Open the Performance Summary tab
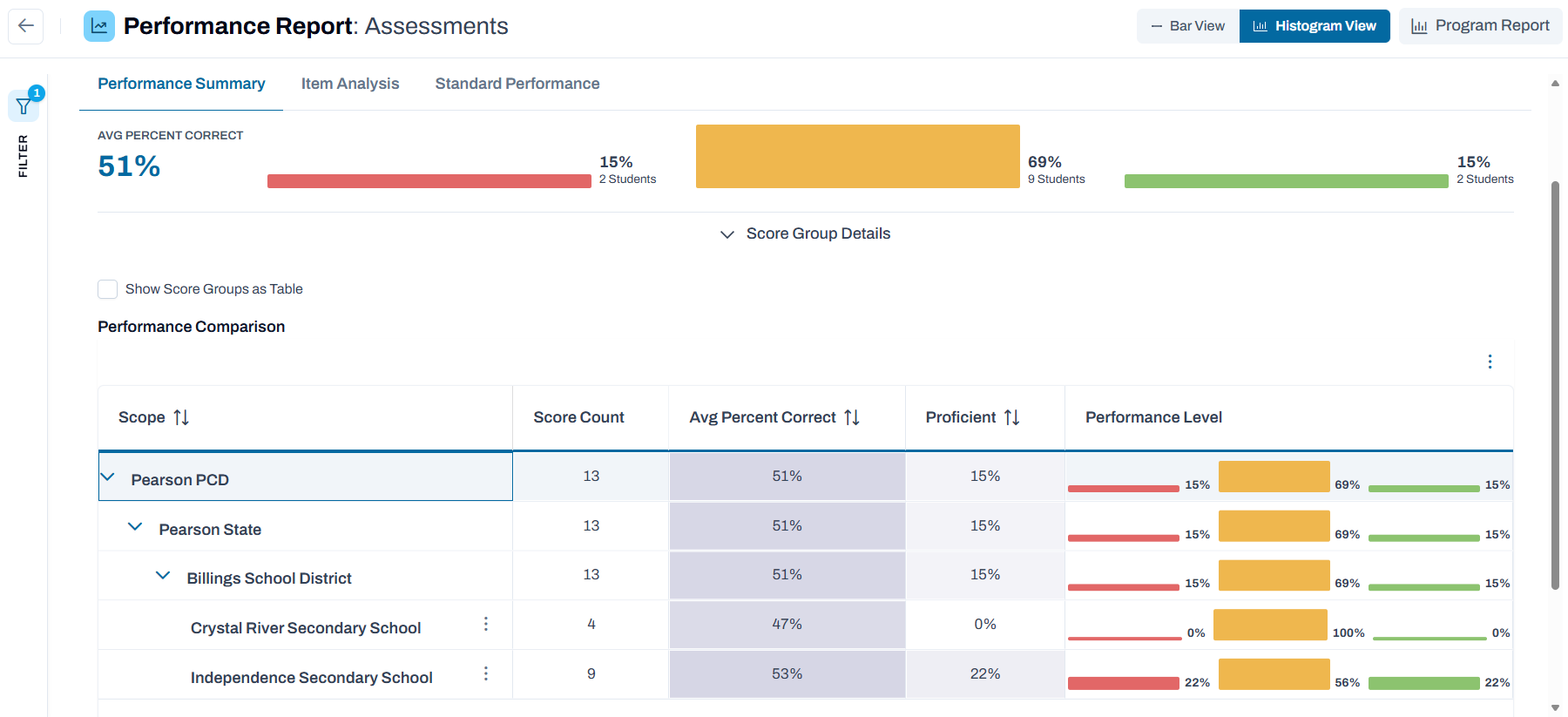 point(181,84)
